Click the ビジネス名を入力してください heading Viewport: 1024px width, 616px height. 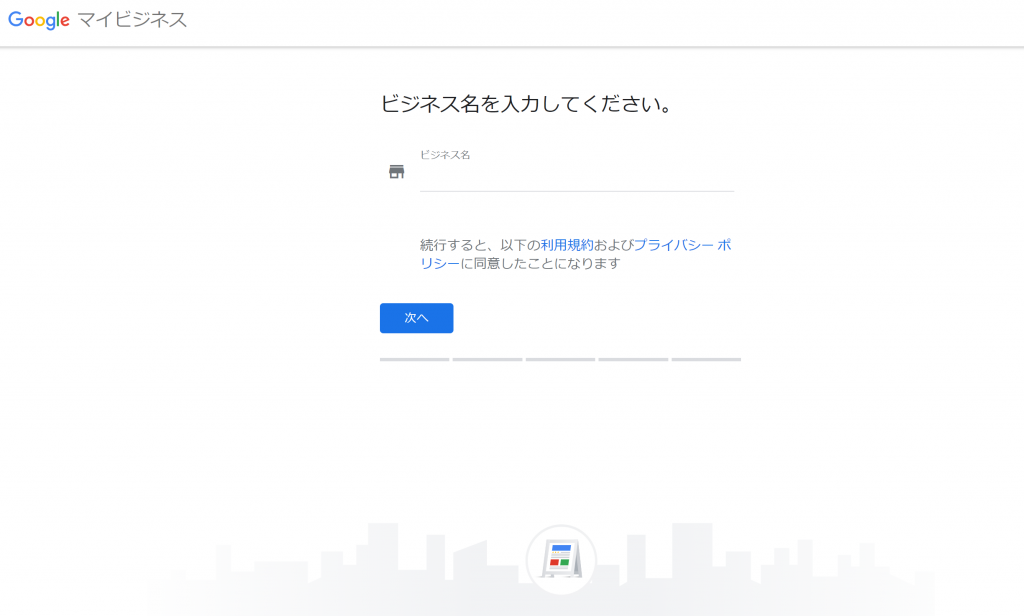coord(526,104)
